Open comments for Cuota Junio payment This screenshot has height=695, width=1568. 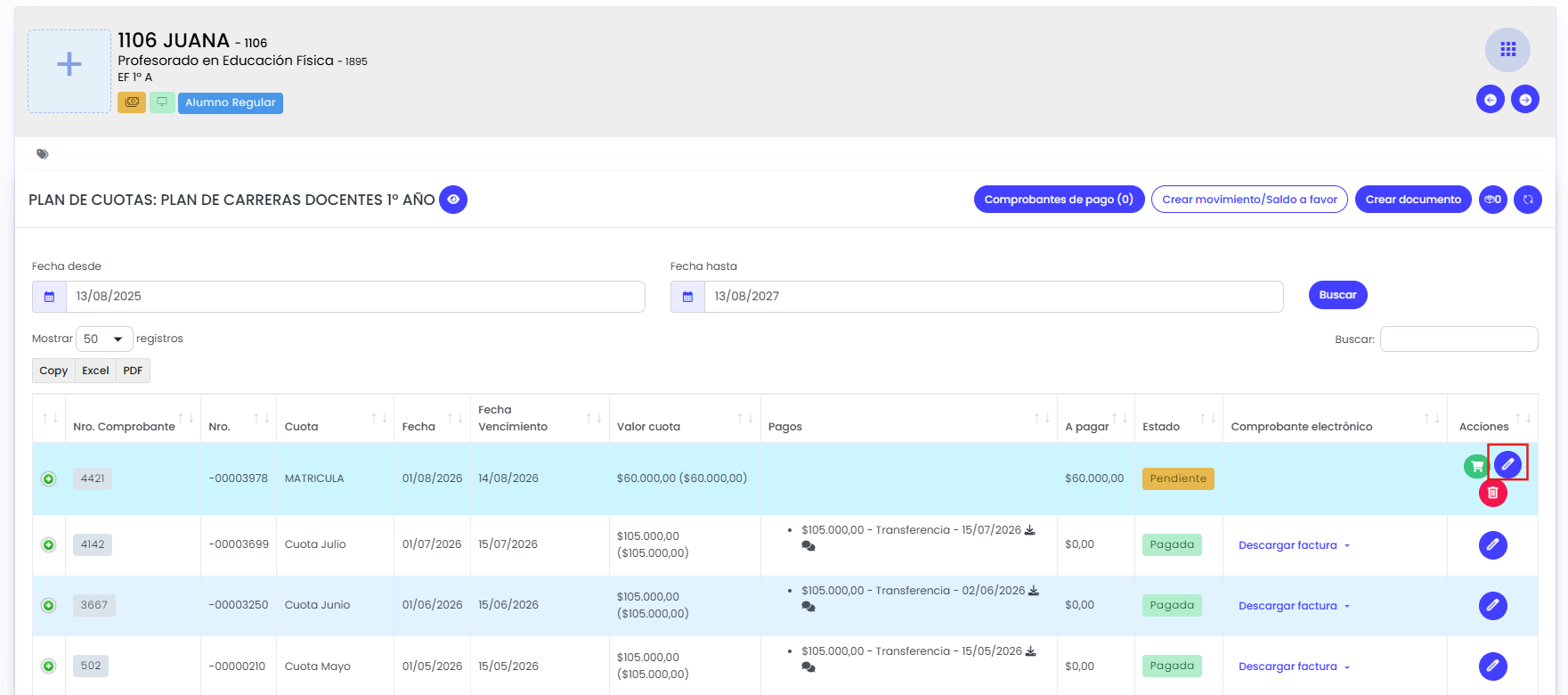808,607
